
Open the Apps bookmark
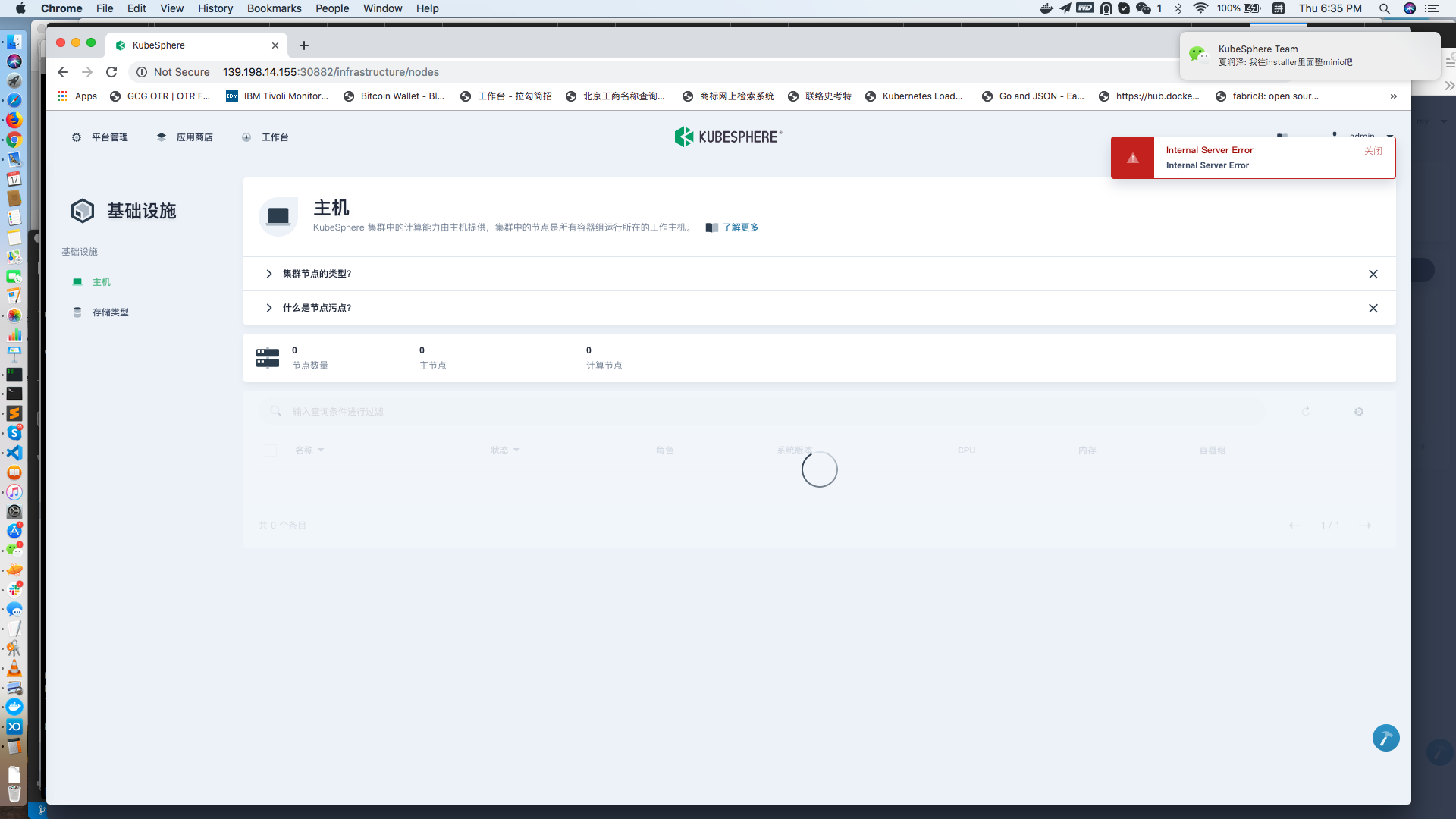(77, 96)
